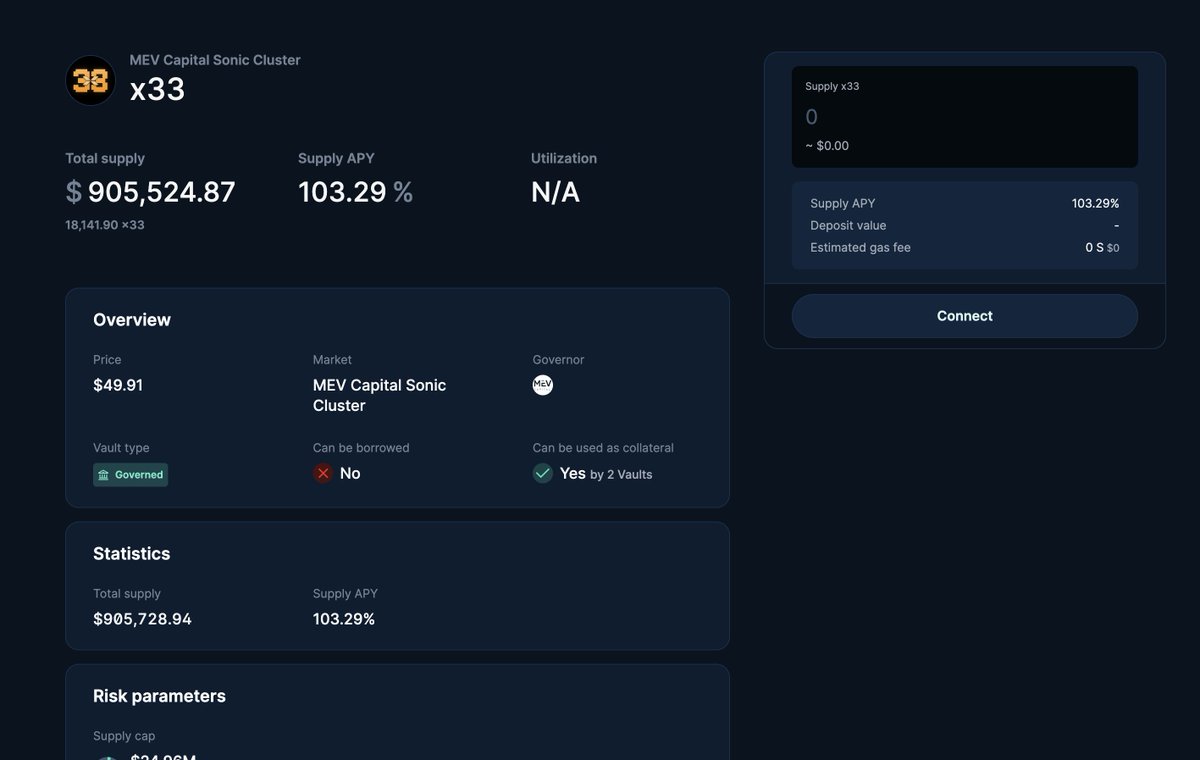
Task: Click the x33 token logo icon
Action: pyautogui.click(x=90, y=80)
